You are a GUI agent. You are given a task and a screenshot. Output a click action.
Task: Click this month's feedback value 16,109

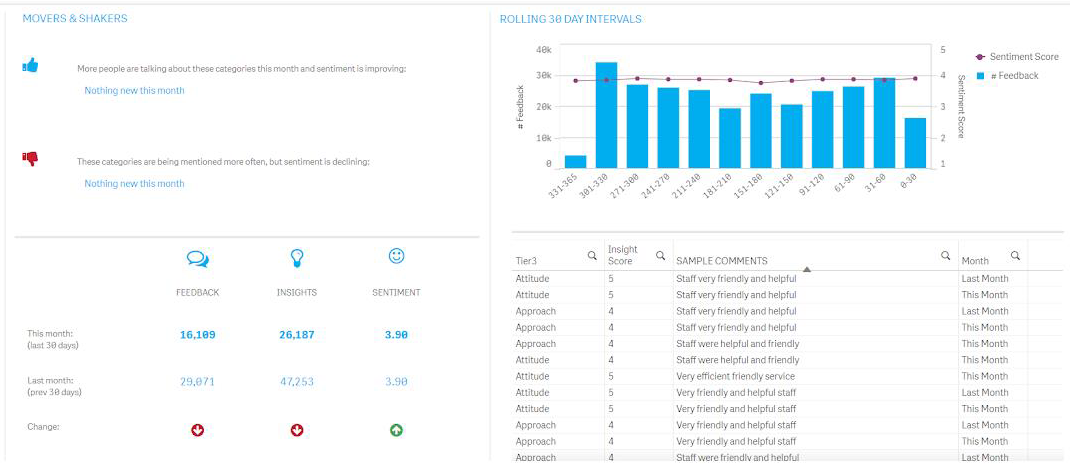[x=197, y=335]
